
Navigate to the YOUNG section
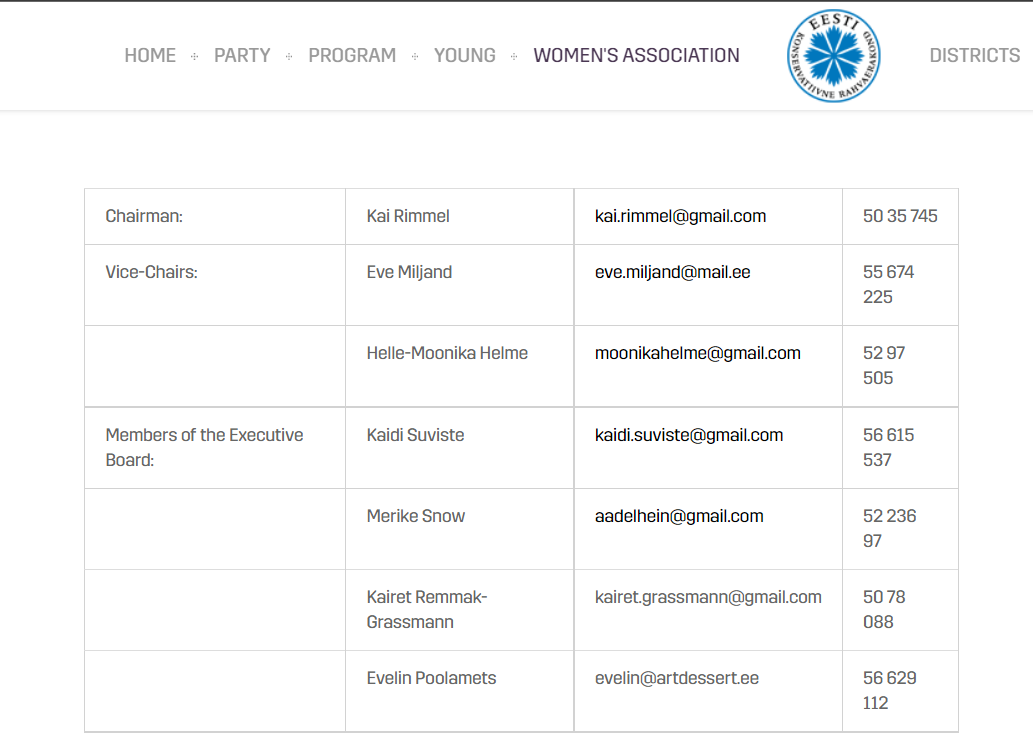point(465,56)
